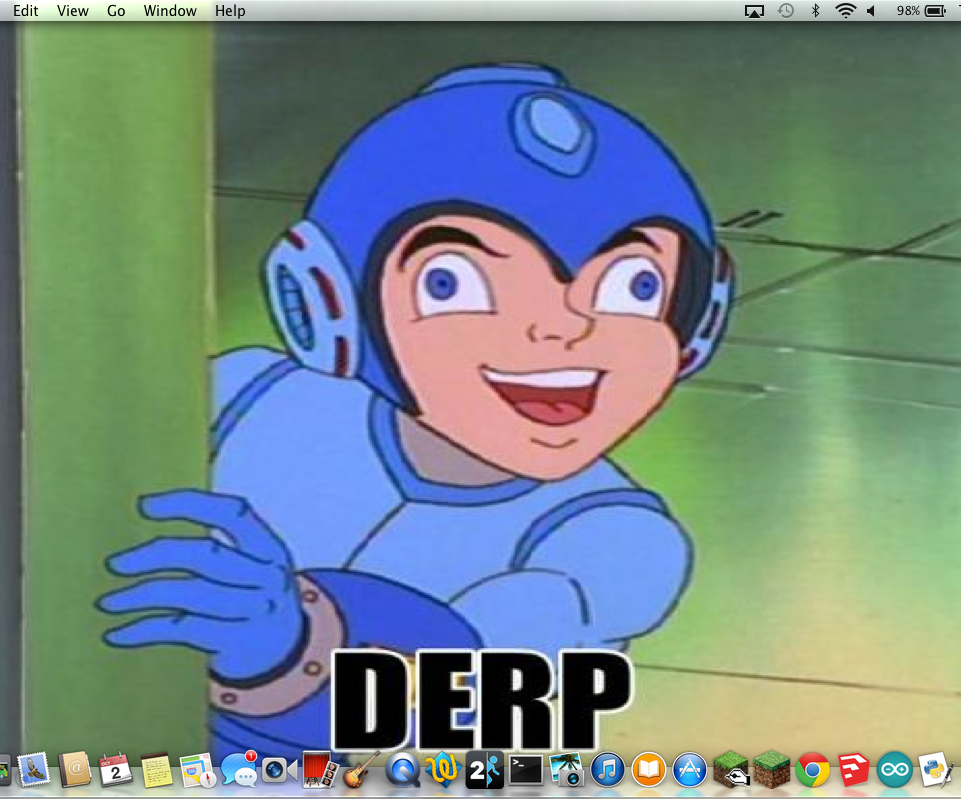Open the Calendar app showing 2
The width and height of the screenshot is (961, 799).
point(115,770)
